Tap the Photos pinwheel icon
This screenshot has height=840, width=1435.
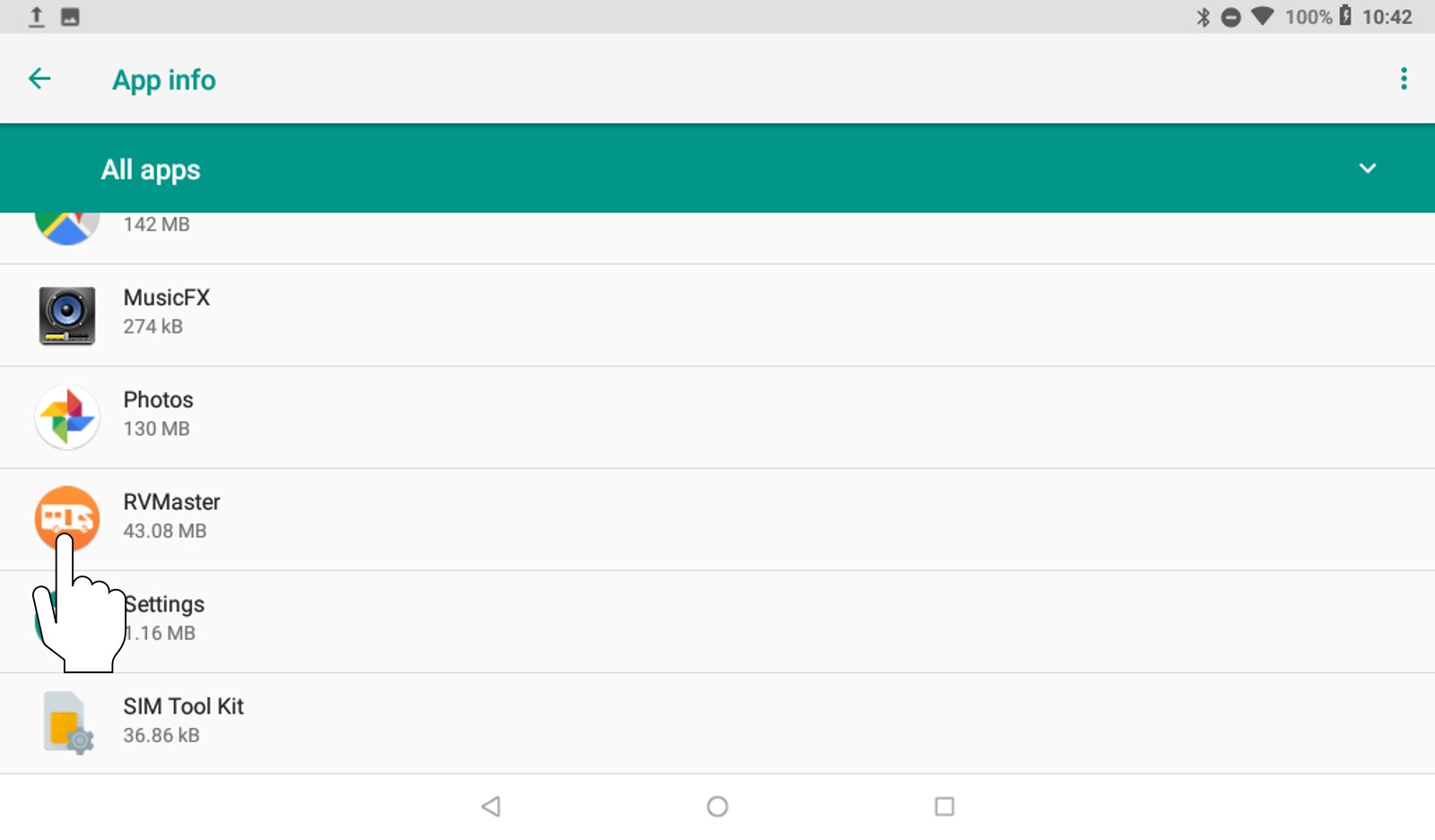pos(67,417)
